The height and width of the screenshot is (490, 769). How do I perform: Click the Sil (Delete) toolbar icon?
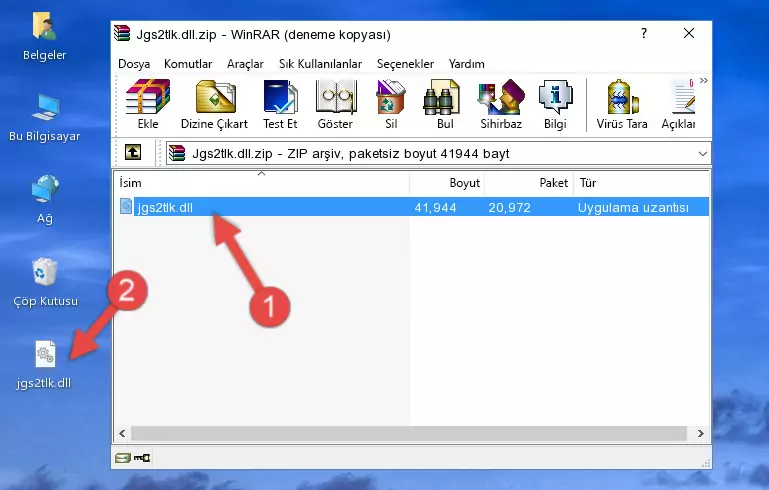point(391,104)
